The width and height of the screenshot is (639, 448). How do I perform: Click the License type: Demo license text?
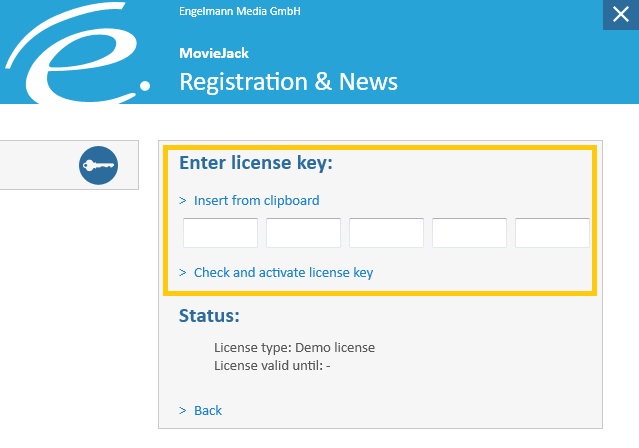coord(294,348)
